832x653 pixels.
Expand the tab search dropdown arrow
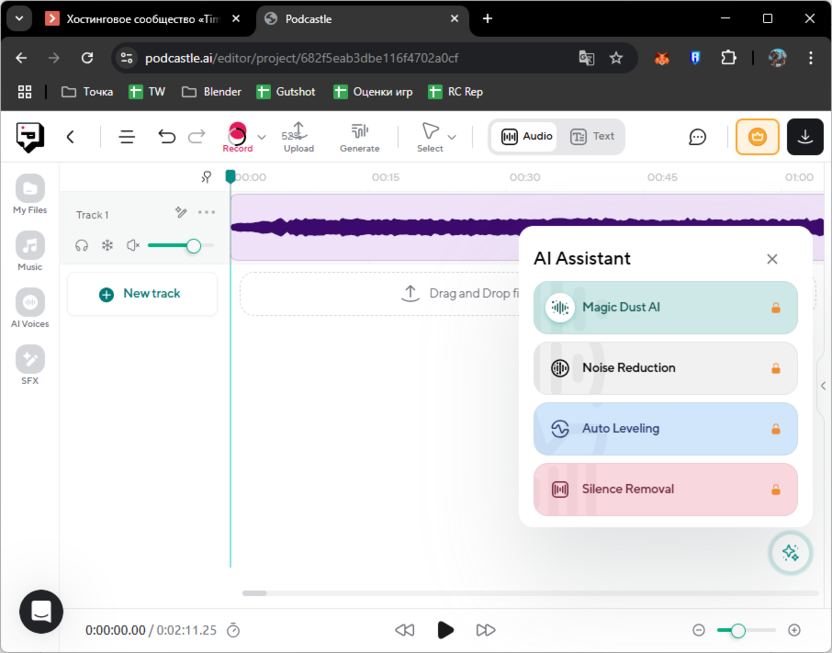click(x=19, y=19)
